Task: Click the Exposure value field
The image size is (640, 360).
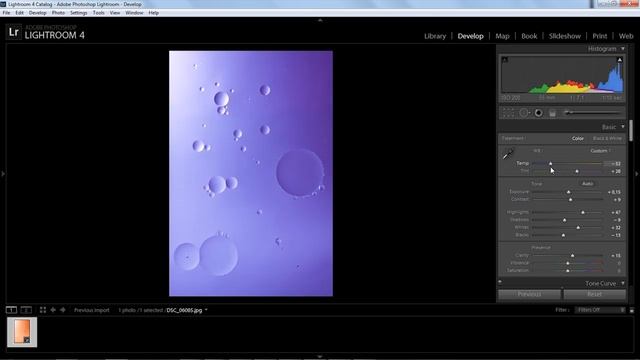Action: click(614, 192)
